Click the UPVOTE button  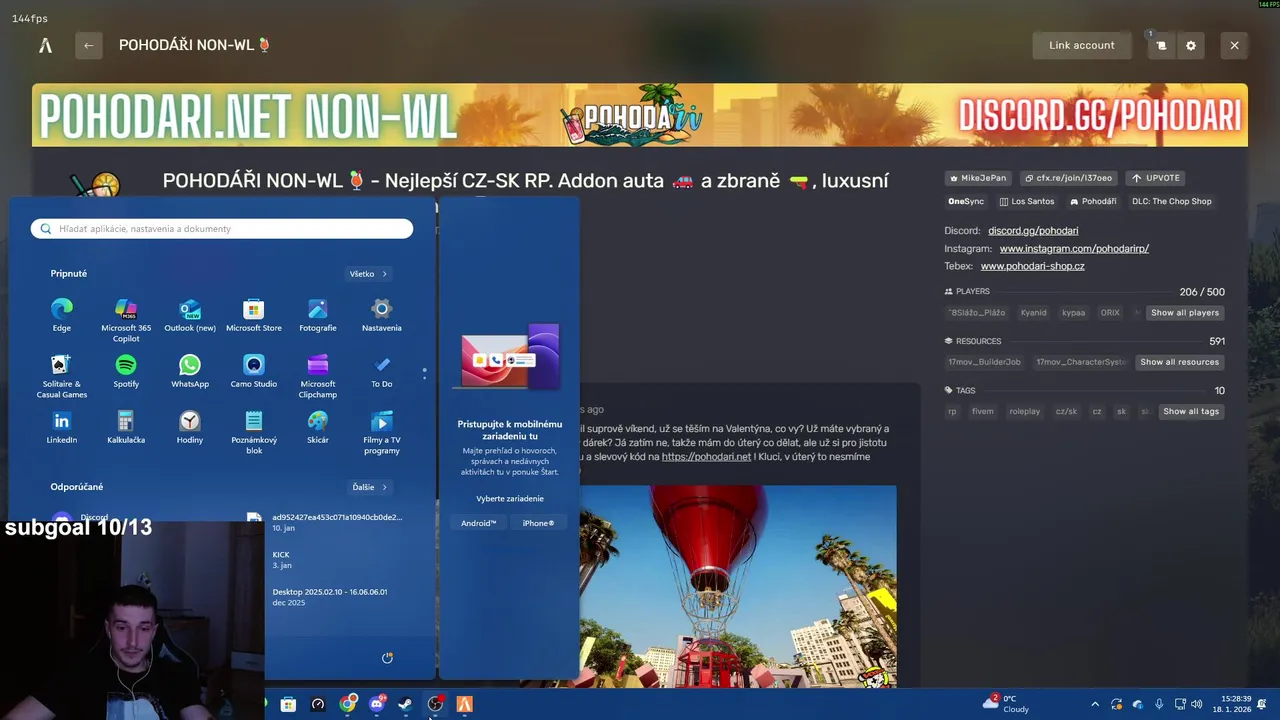1154,178
